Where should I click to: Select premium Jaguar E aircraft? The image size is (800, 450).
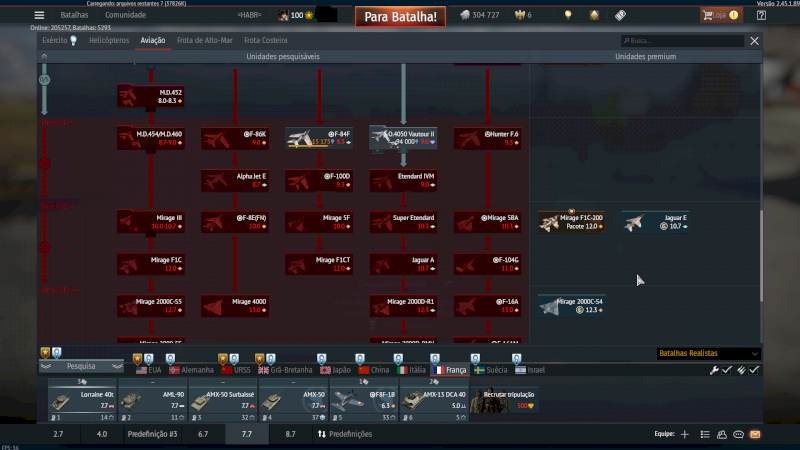656,222
